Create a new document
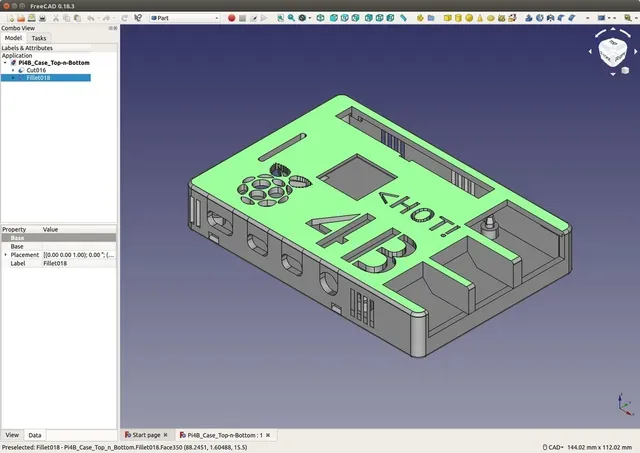 click(10, 18)
